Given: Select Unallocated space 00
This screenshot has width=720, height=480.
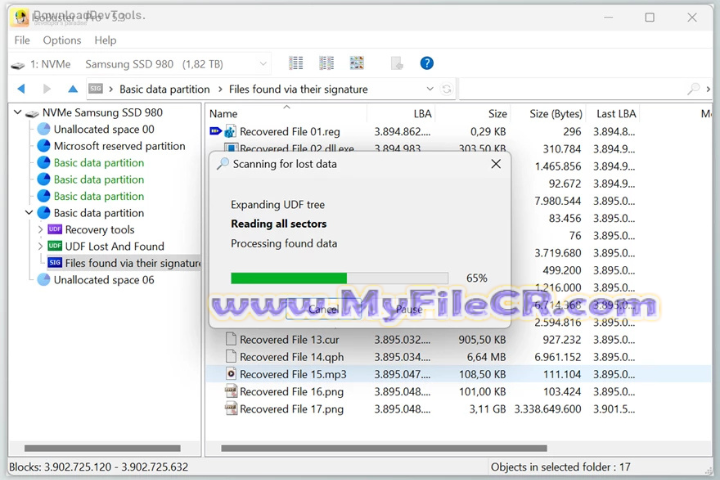Looking at the screenshot, I should coord(104,129).
